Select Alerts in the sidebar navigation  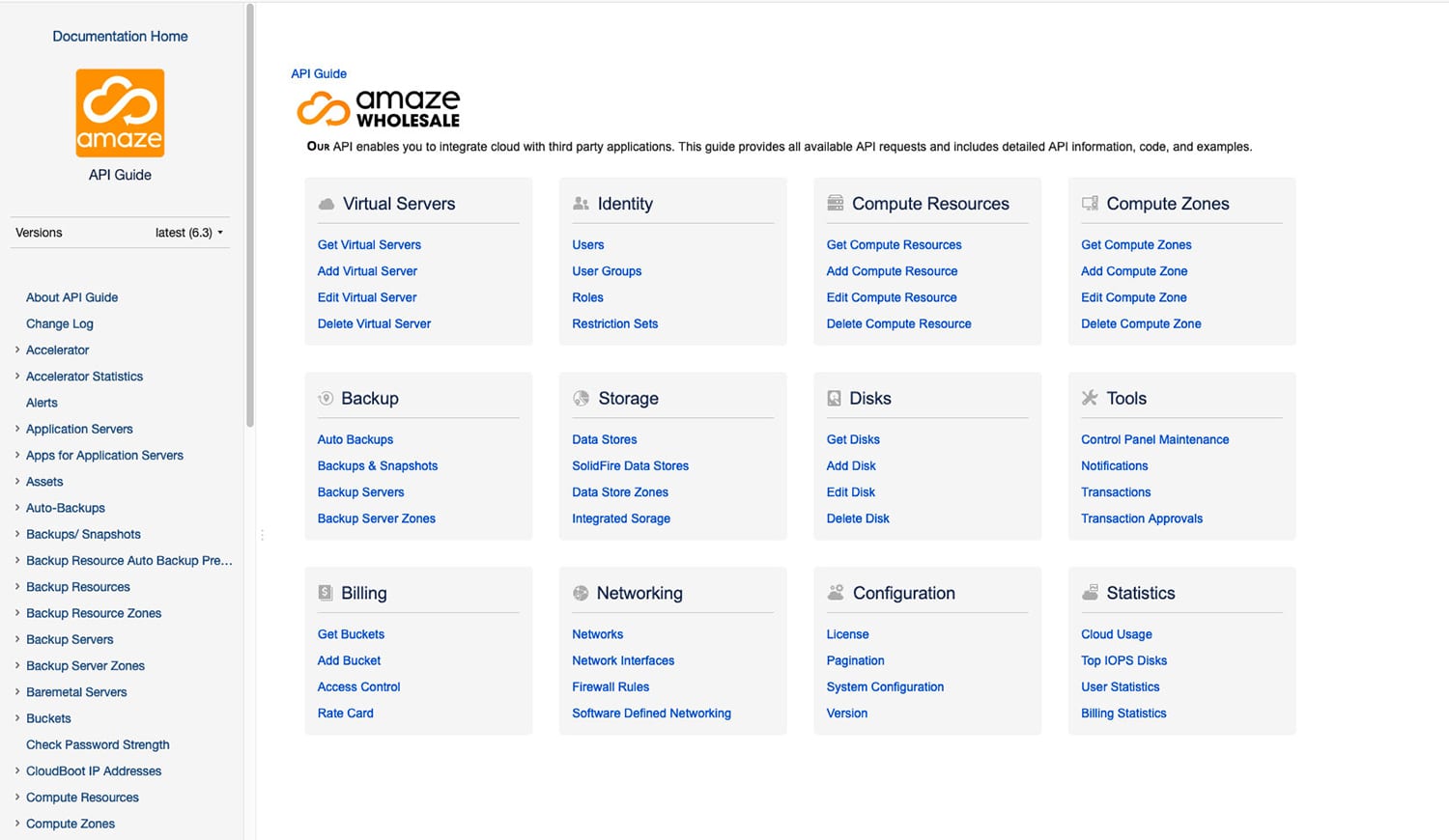pyautogui.click(x=42, y=403)
